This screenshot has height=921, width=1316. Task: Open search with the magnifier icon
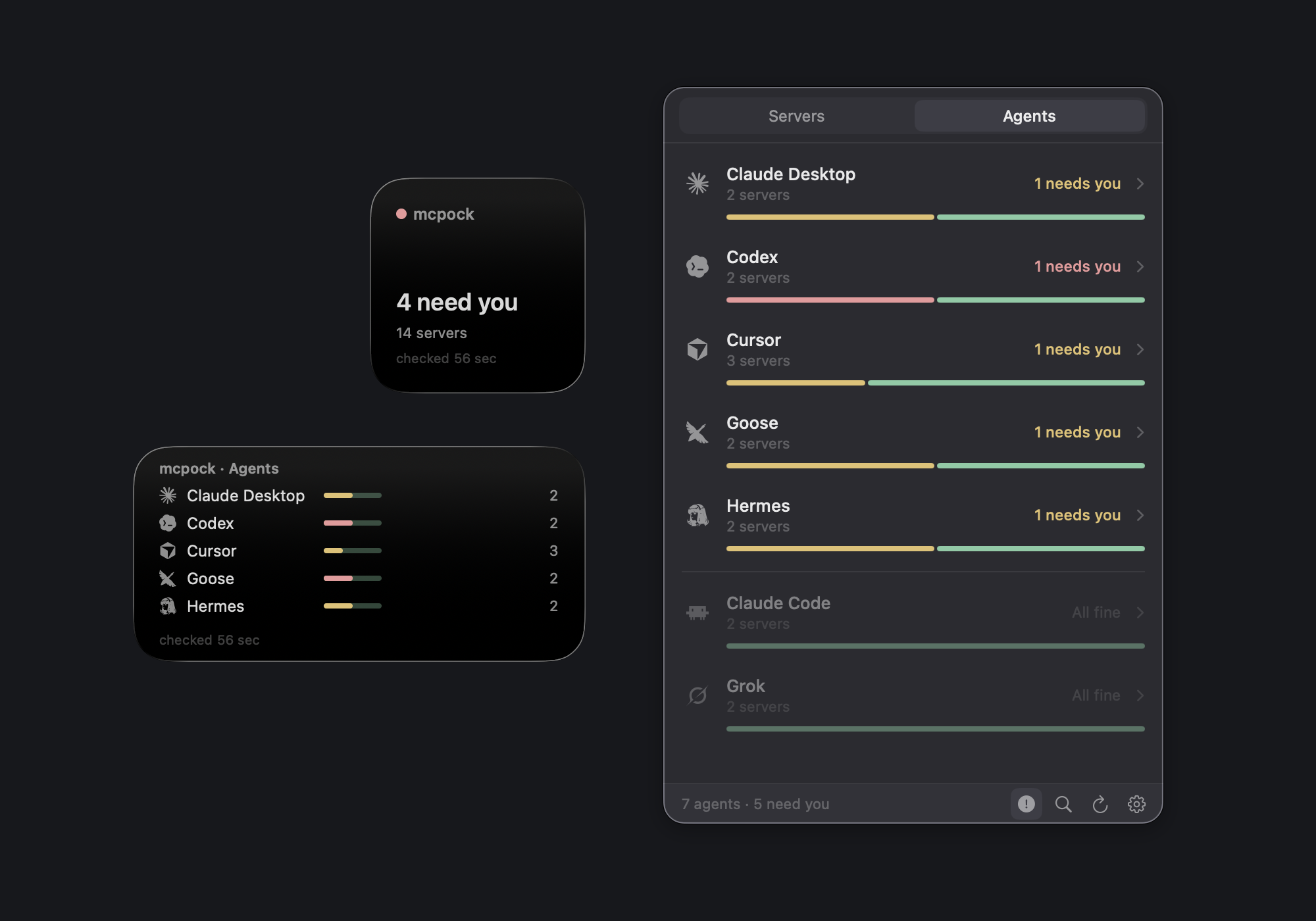coord(1063,804)
